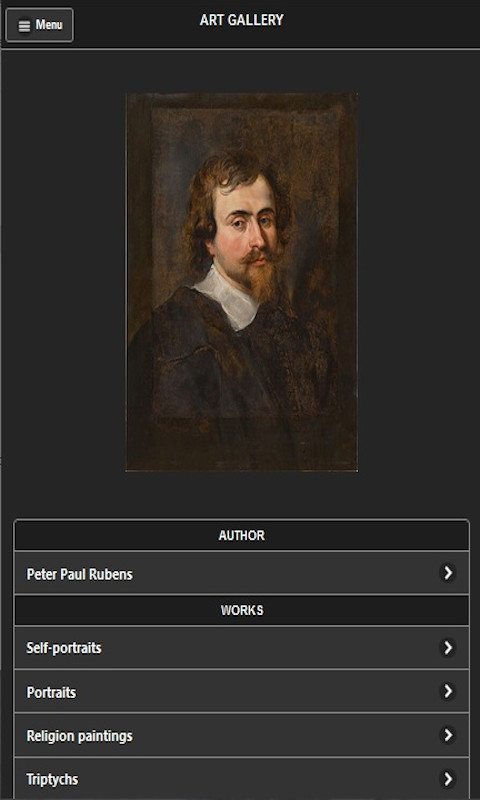Click the WORKS section header

point(241,610)
